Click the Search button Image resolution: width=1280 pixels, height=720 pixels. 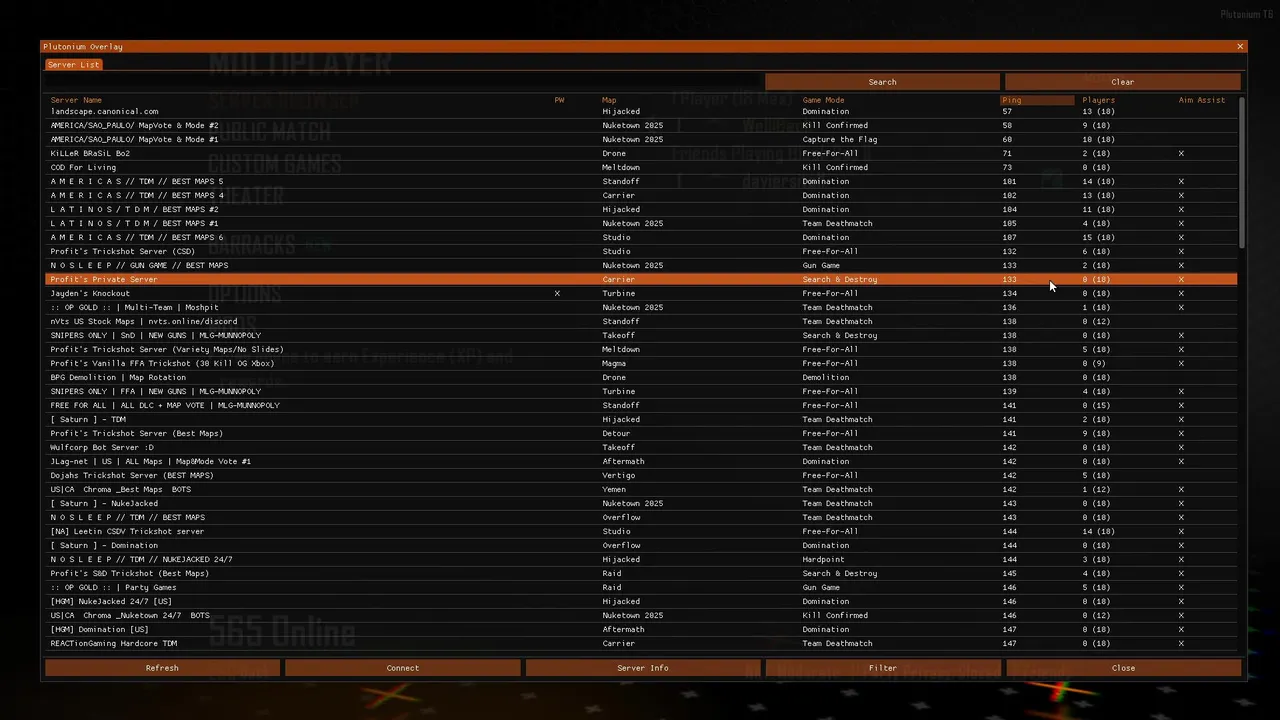click(x=882, y=82)
